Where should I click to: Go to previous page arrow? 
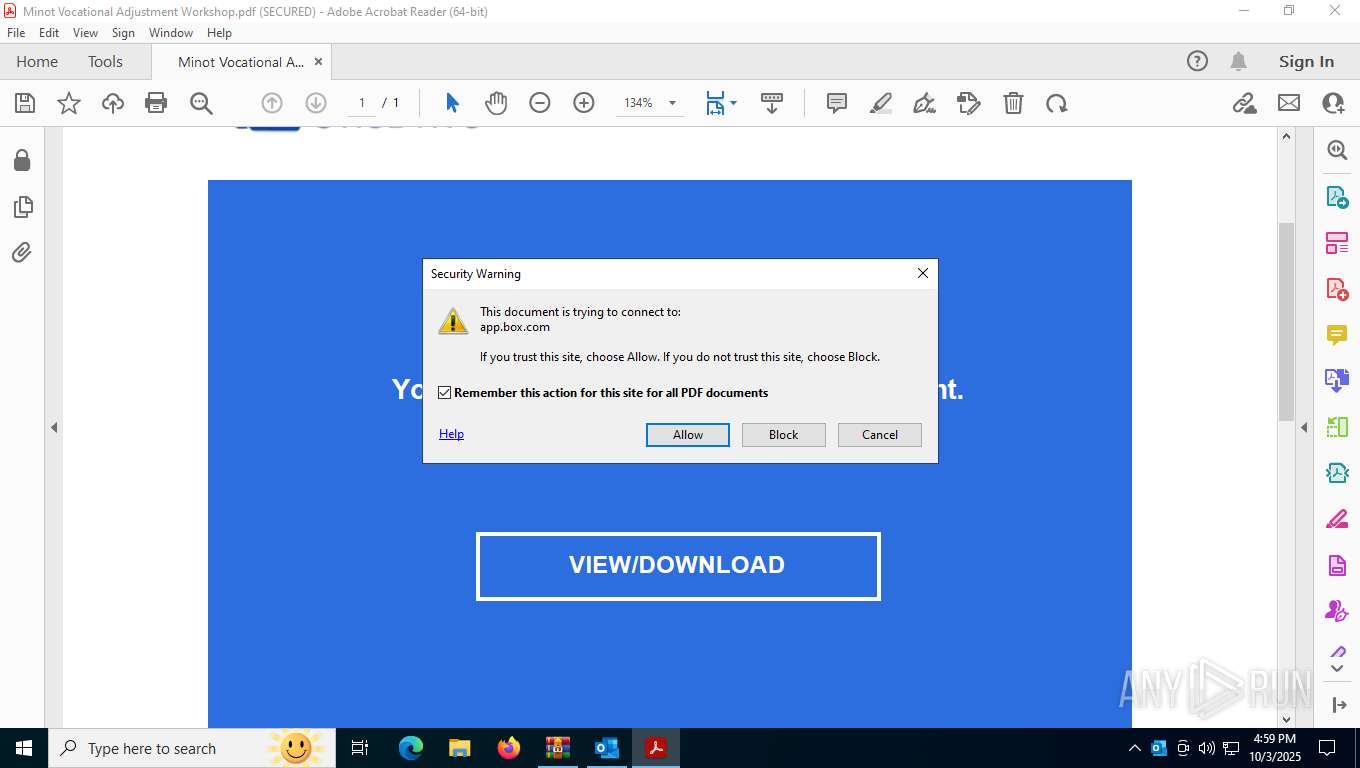[x=272, y=103]
